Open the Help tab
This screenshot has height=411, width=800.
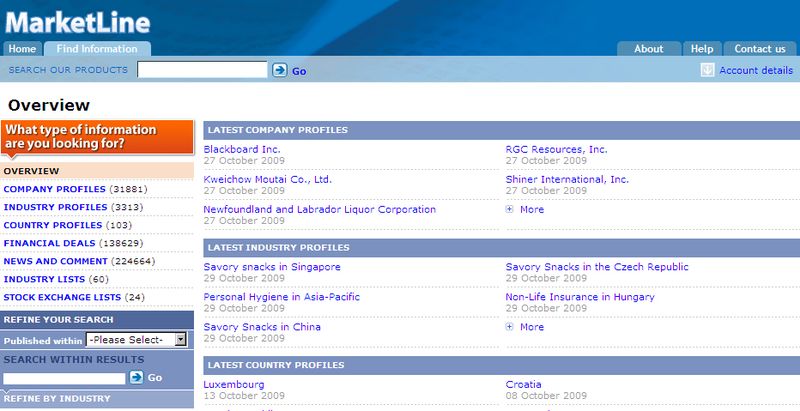tap(702, 49)
